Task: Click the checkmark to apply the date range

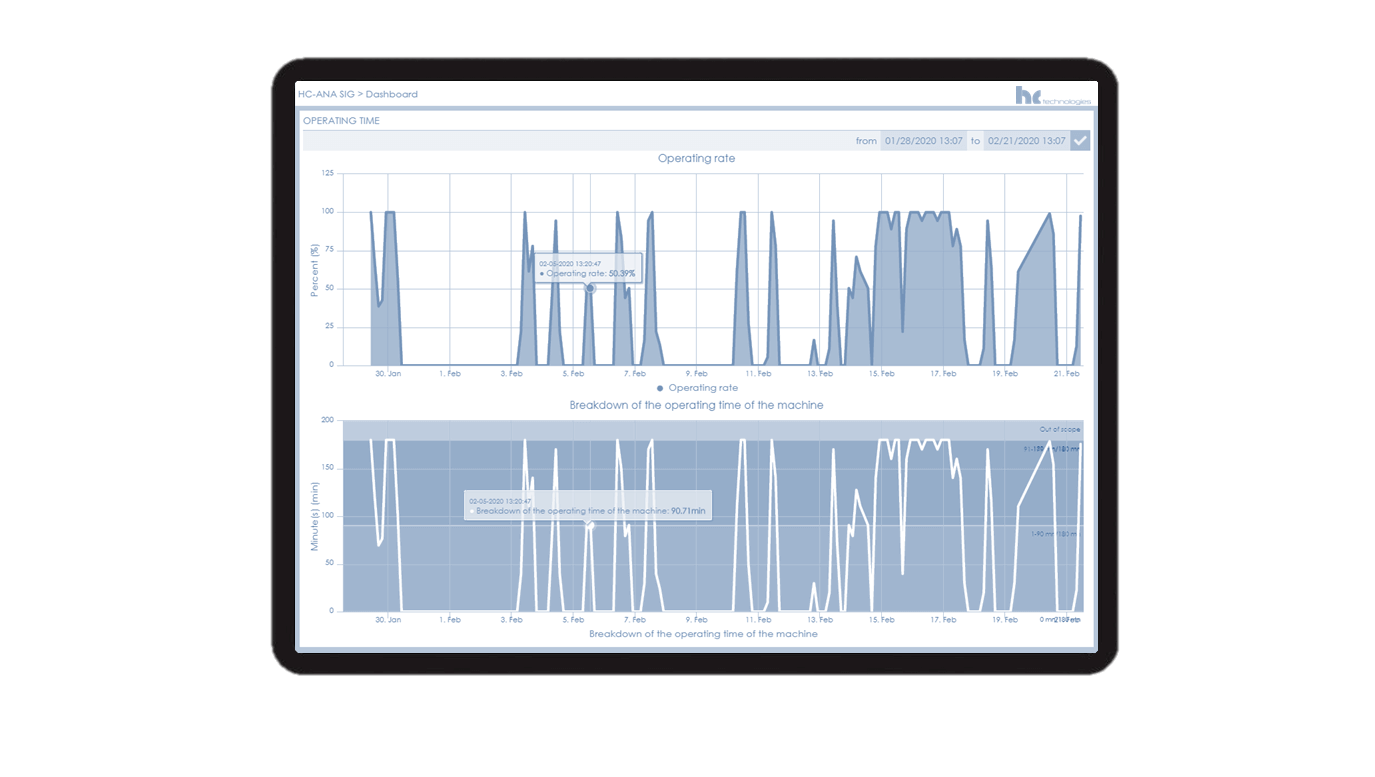Action: 1079,140
